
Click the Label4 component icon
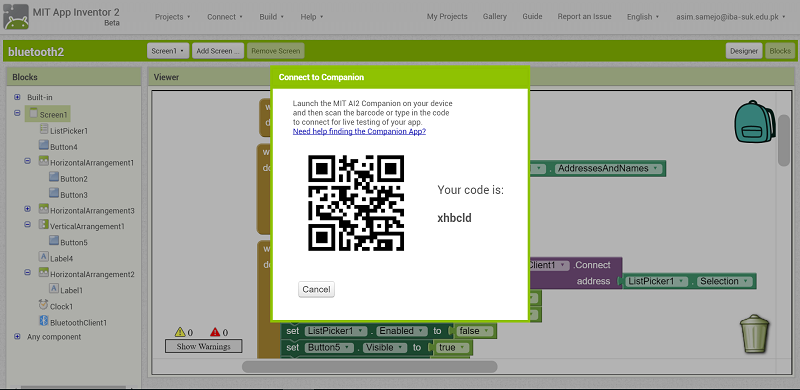(44, 257)
